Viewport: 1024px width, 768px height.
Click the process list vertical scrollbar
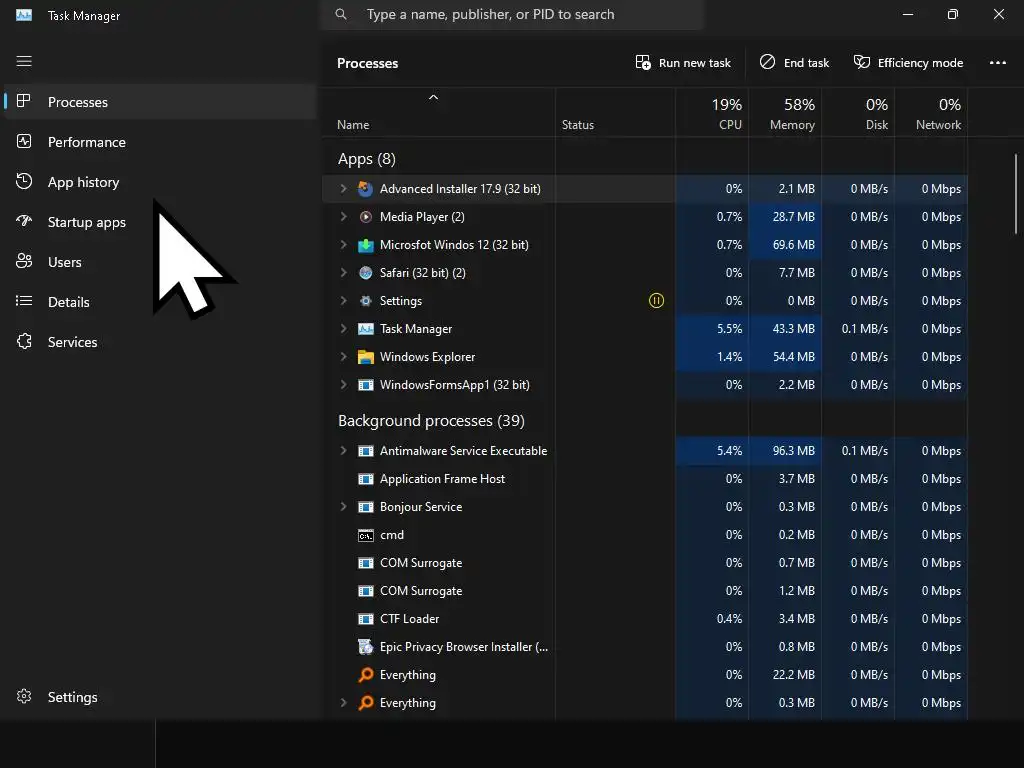point(1016,194)
